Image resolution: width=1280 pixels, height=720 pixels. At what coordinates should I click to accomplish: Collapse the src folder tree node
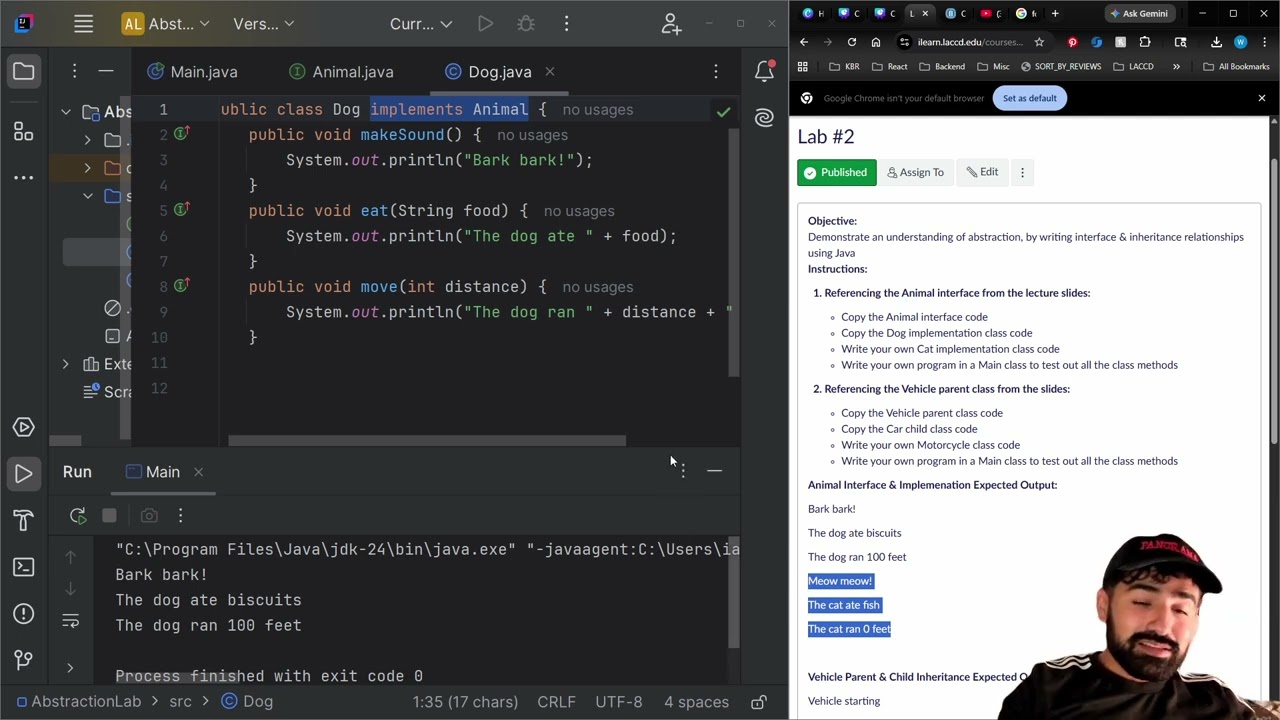tap(87, 196)
